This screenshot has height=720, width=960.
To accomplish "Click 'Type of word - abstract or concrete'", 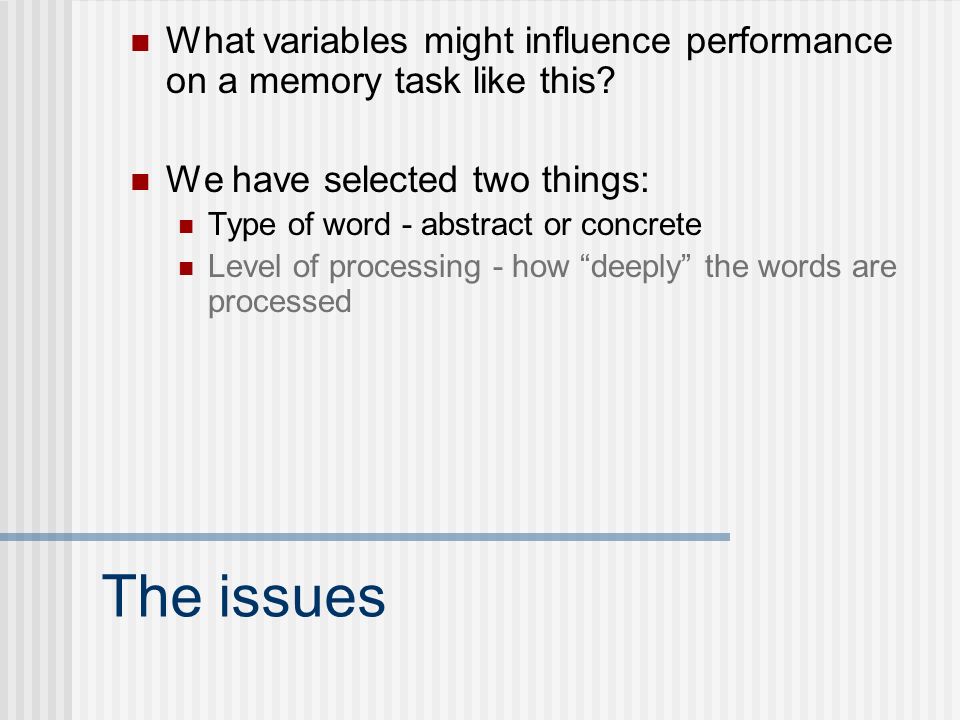I will pos(454,225).
